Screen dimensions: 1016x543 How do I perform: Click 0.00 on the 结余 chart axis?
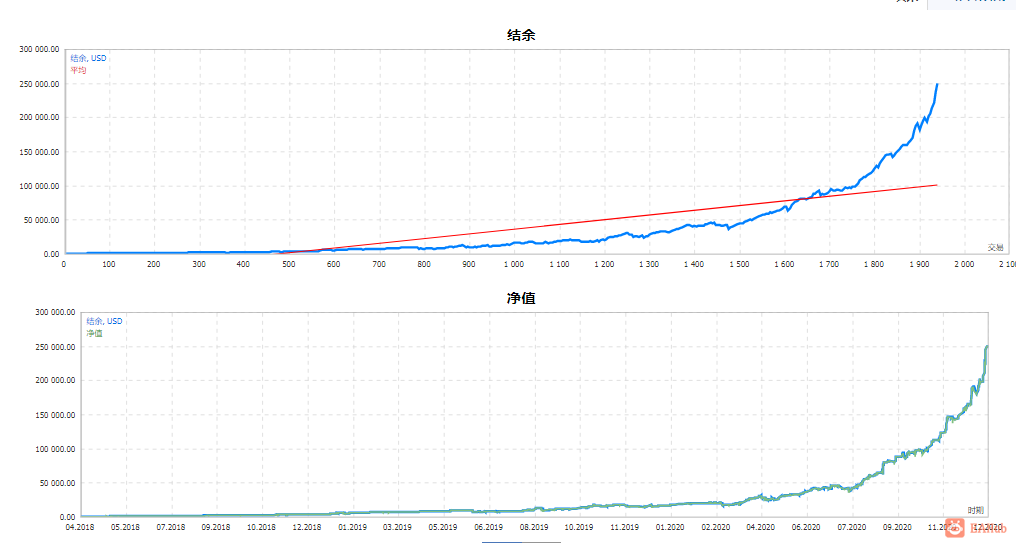pyautogui.click(x=51, y=254)
